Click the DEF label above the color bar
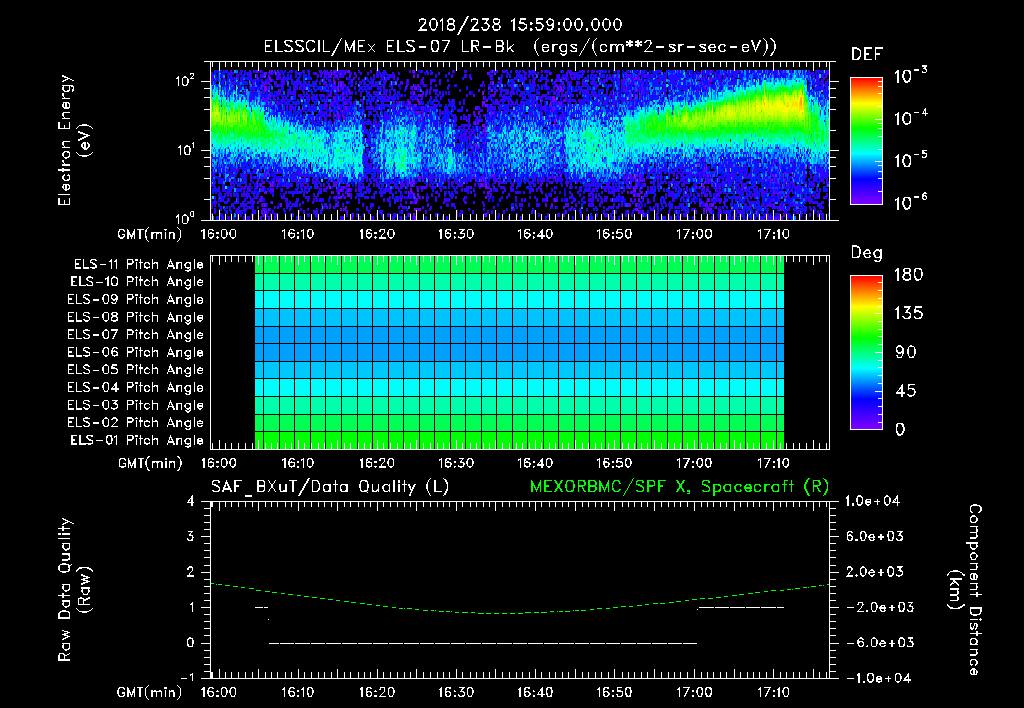This screenshot has width=1024, height=708. [867, 55]
